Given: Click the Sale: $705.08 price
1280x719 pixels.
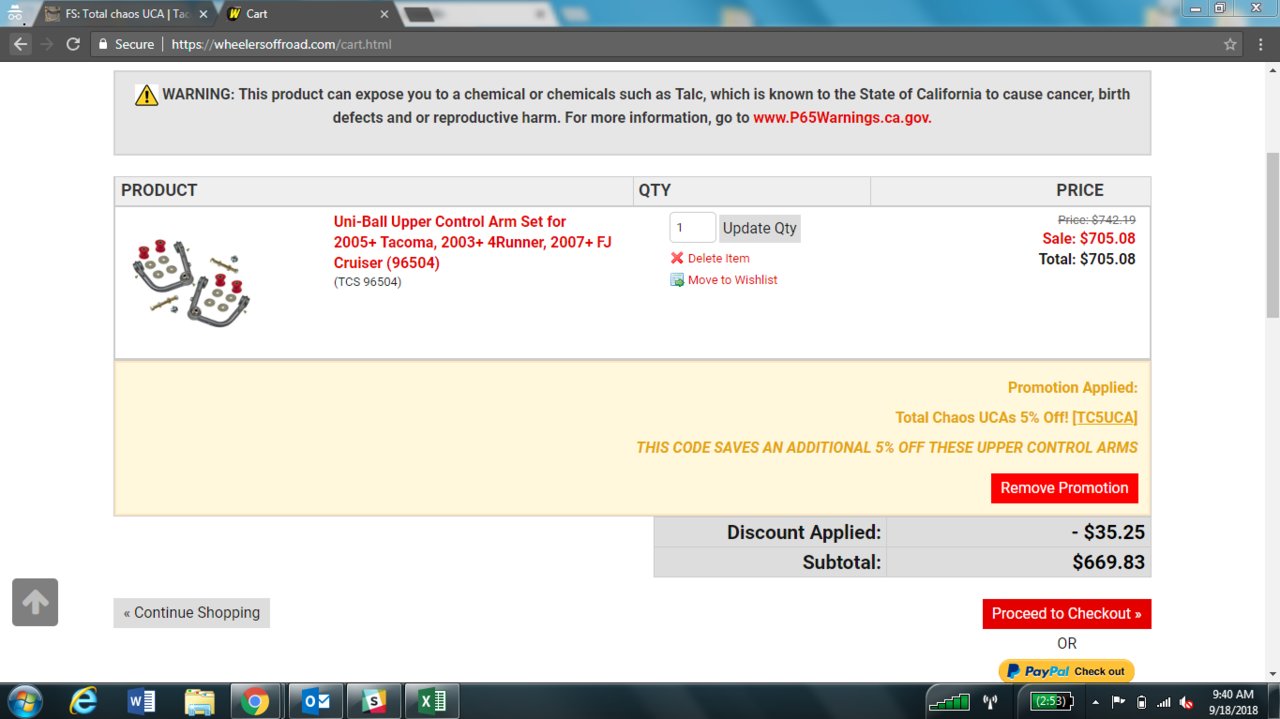Looking at the screenshot, I should tap(1089, 238).
